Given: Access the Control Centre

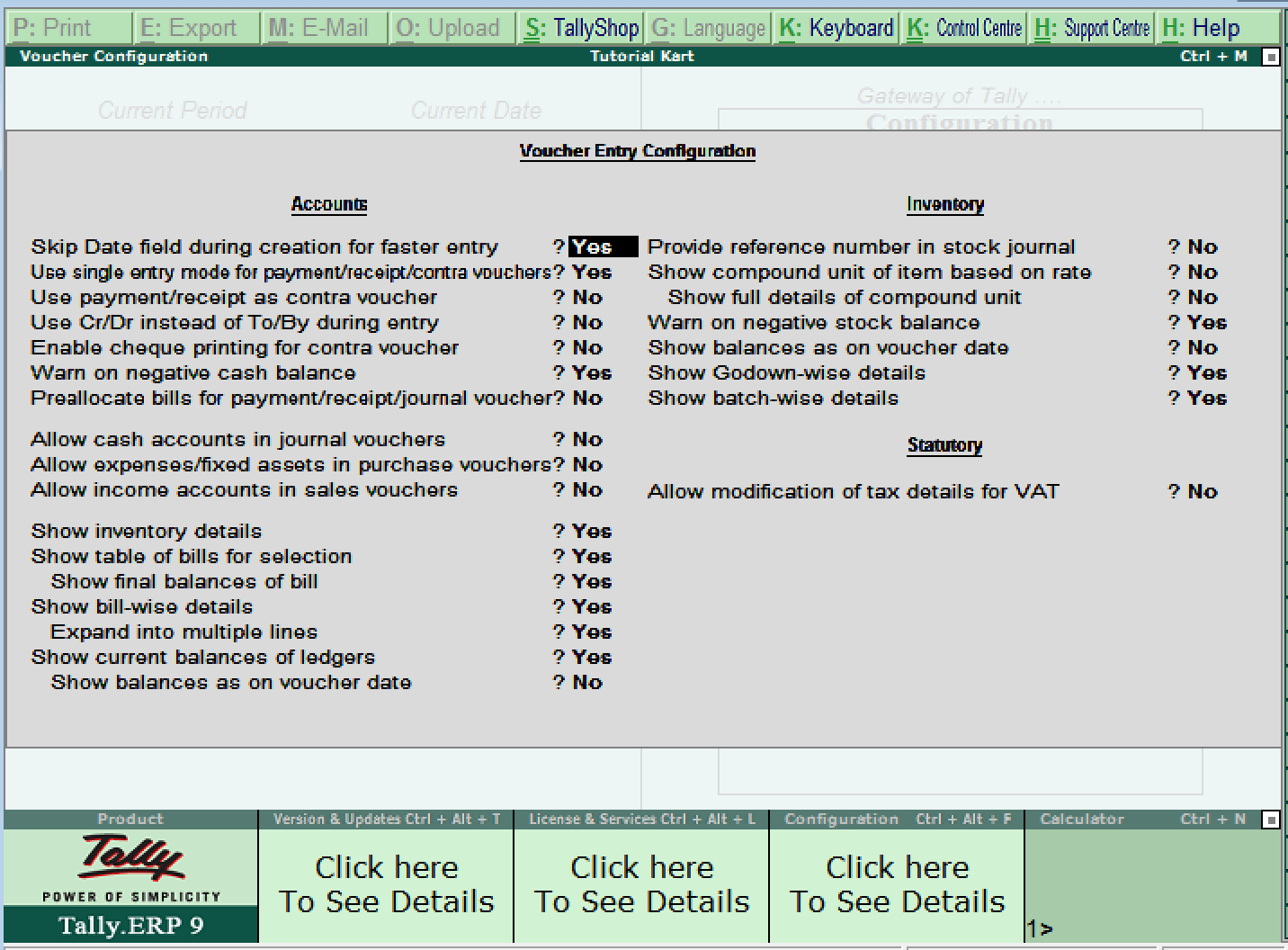Looking at the screenshot, I should pos(963,27).
